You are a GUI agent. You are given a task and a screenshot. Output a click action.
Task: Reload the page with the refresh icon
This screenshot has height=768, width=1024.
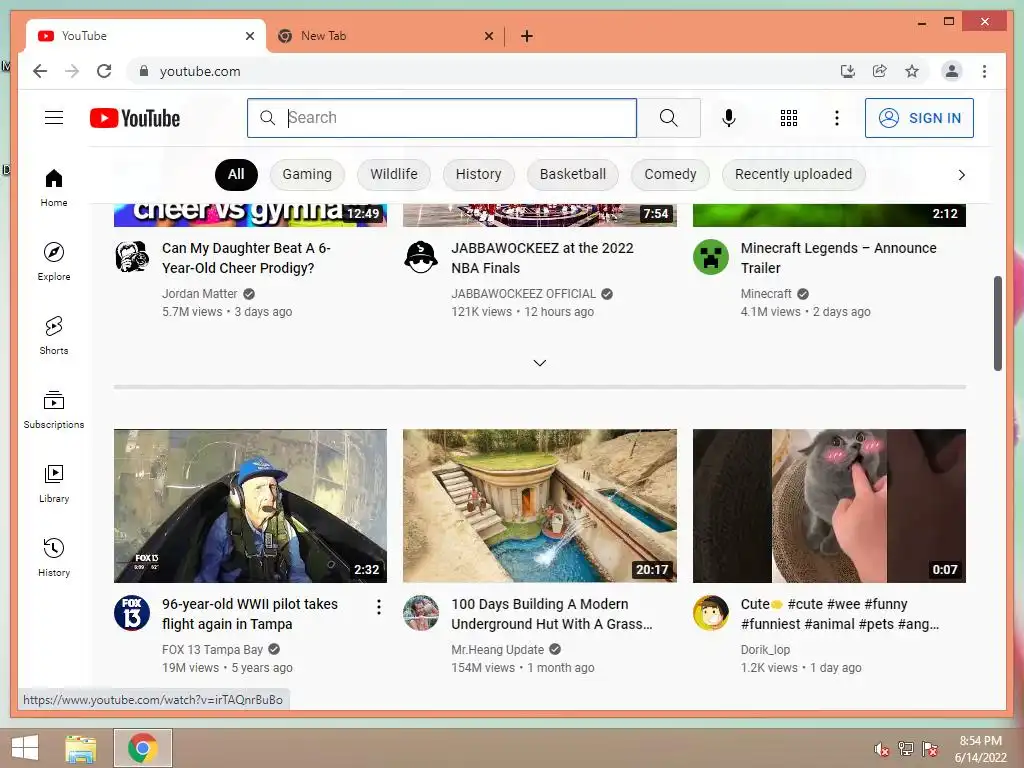104,71
